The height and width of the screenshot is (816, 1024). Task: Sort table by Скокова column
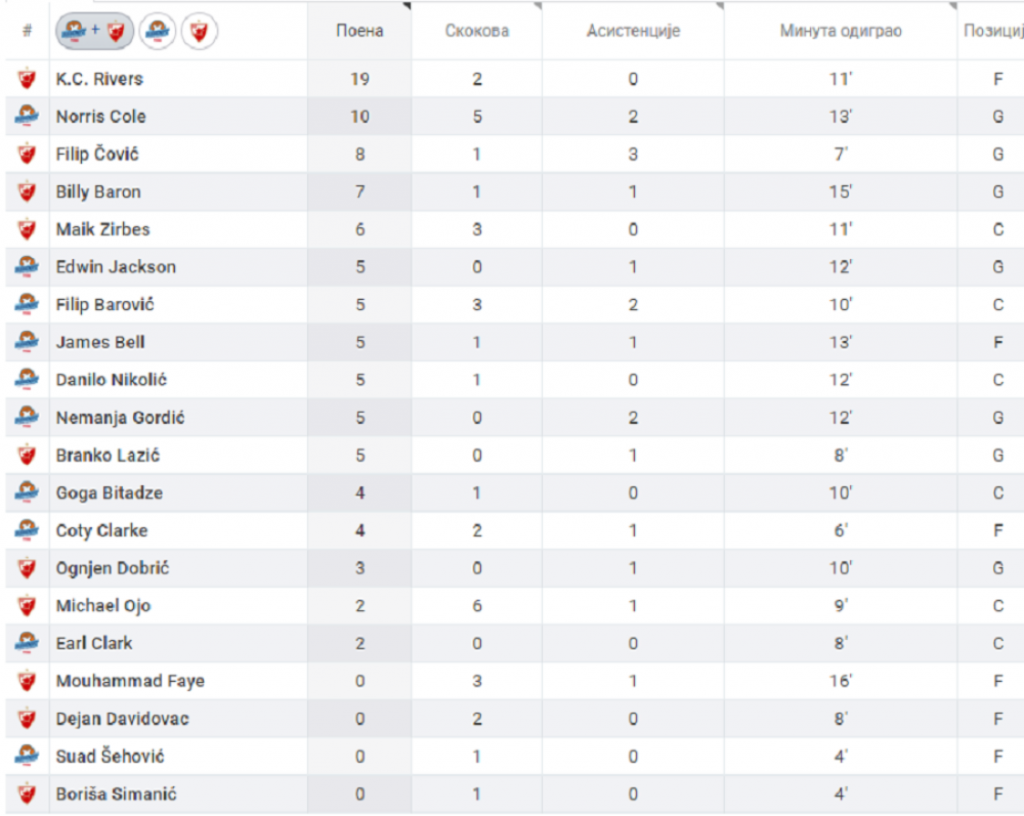(477, 31)
